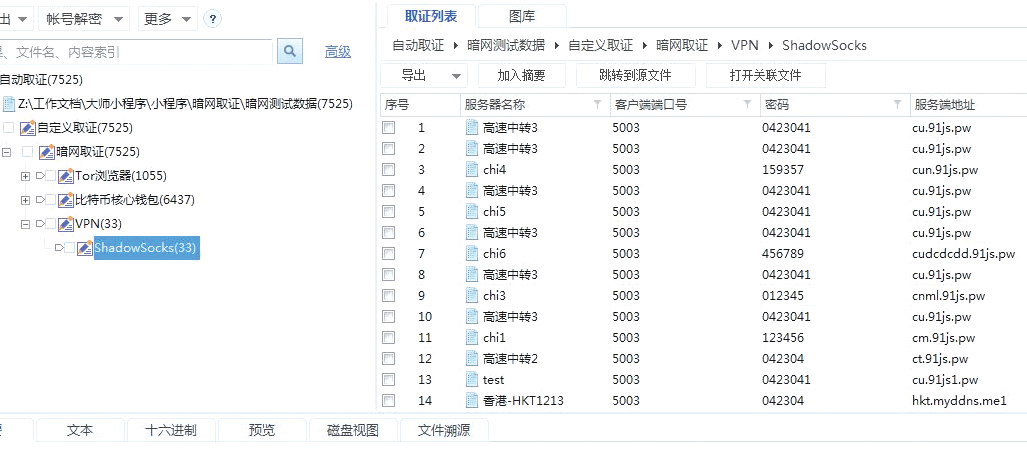Click the file icon of 香港-HKT1213
The width and height of the screenshot is (1027, 454).
[x=472, y=400]
